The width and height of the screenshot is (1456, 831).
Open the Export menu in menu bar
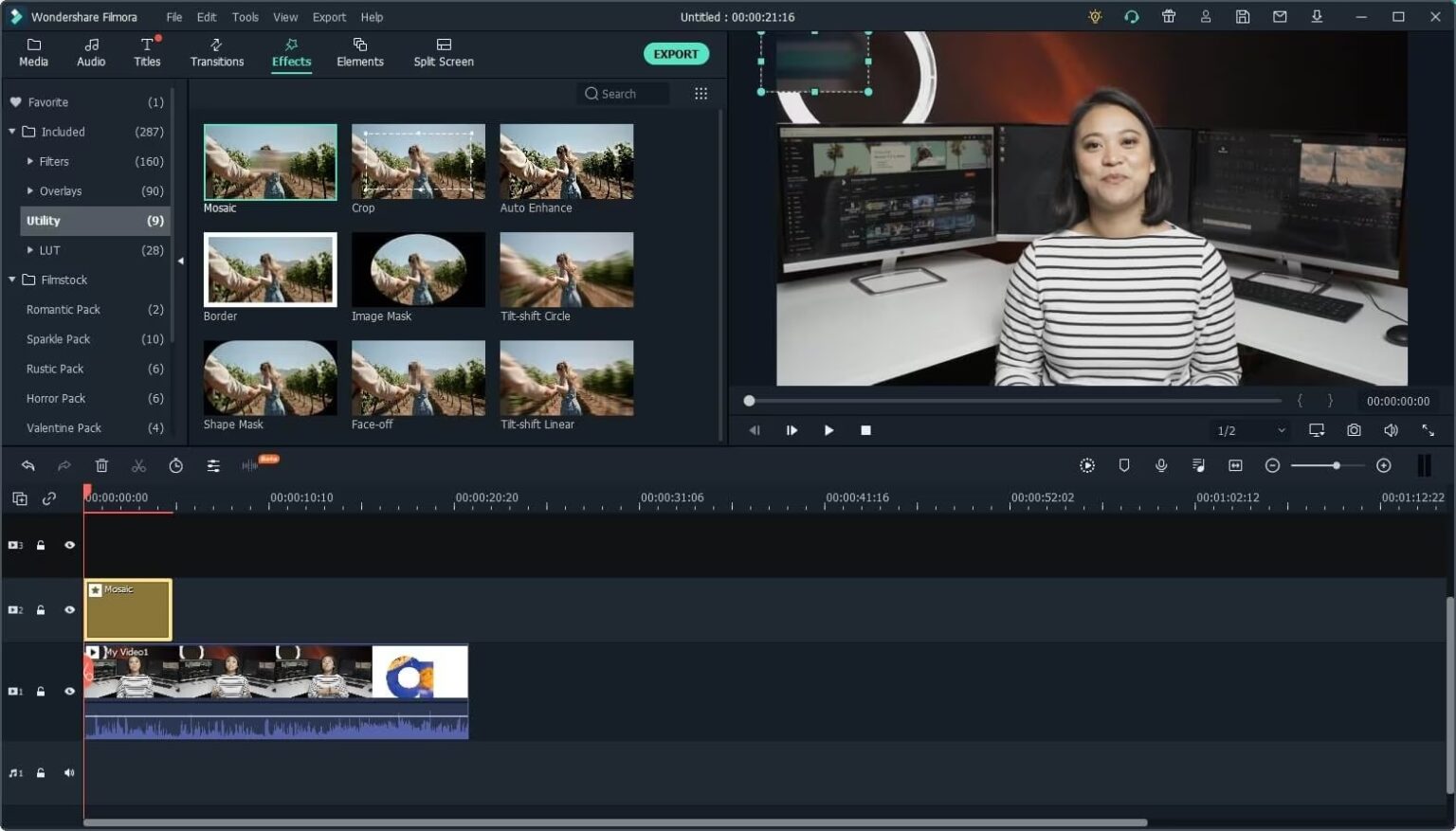[x=329, y=16]
